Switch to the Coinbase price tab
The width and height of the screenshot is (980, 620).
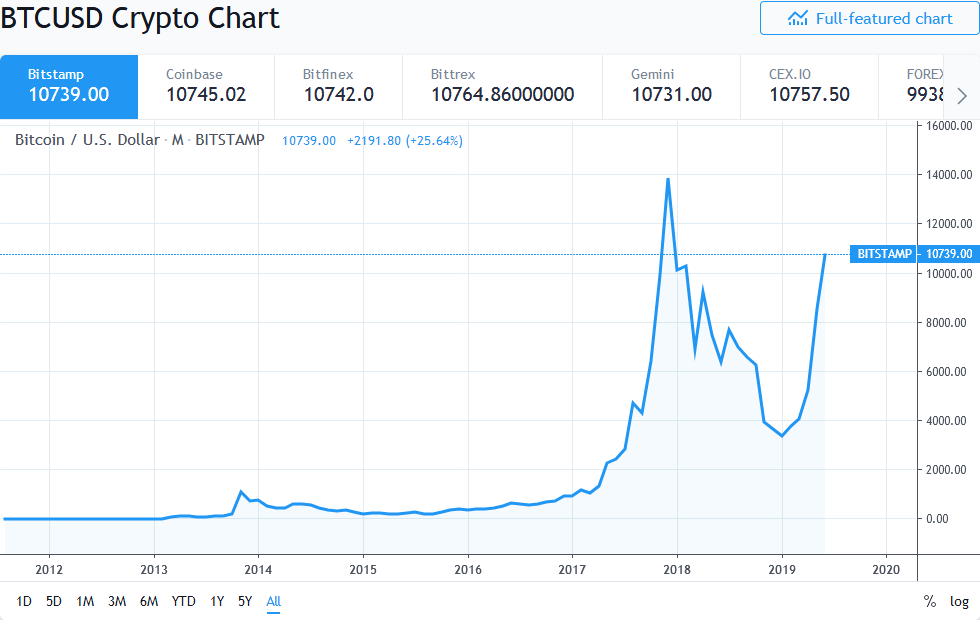click(x=207, y=86)
